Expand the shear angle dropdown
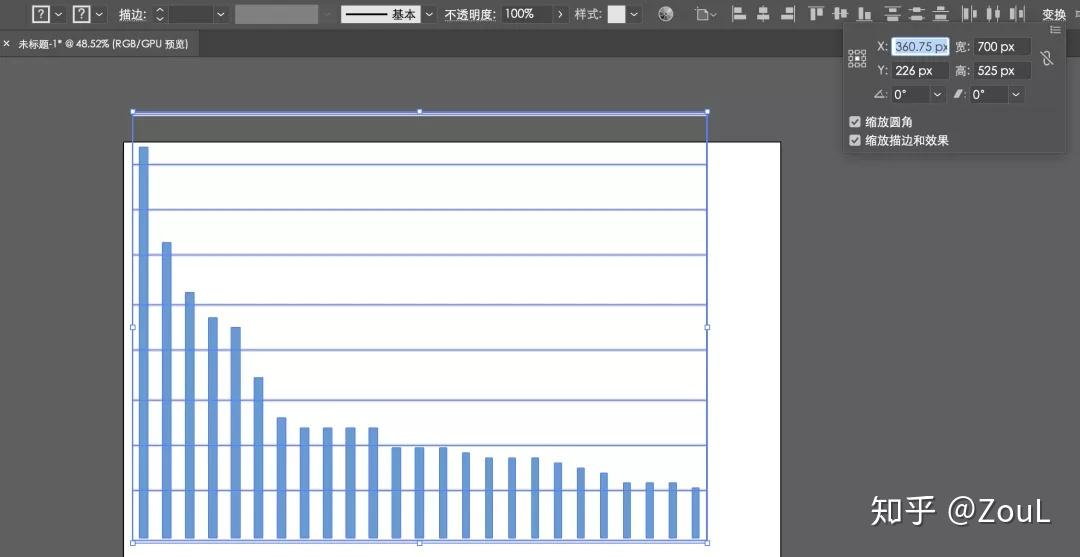1080x557 pixels. (1017, 94)
